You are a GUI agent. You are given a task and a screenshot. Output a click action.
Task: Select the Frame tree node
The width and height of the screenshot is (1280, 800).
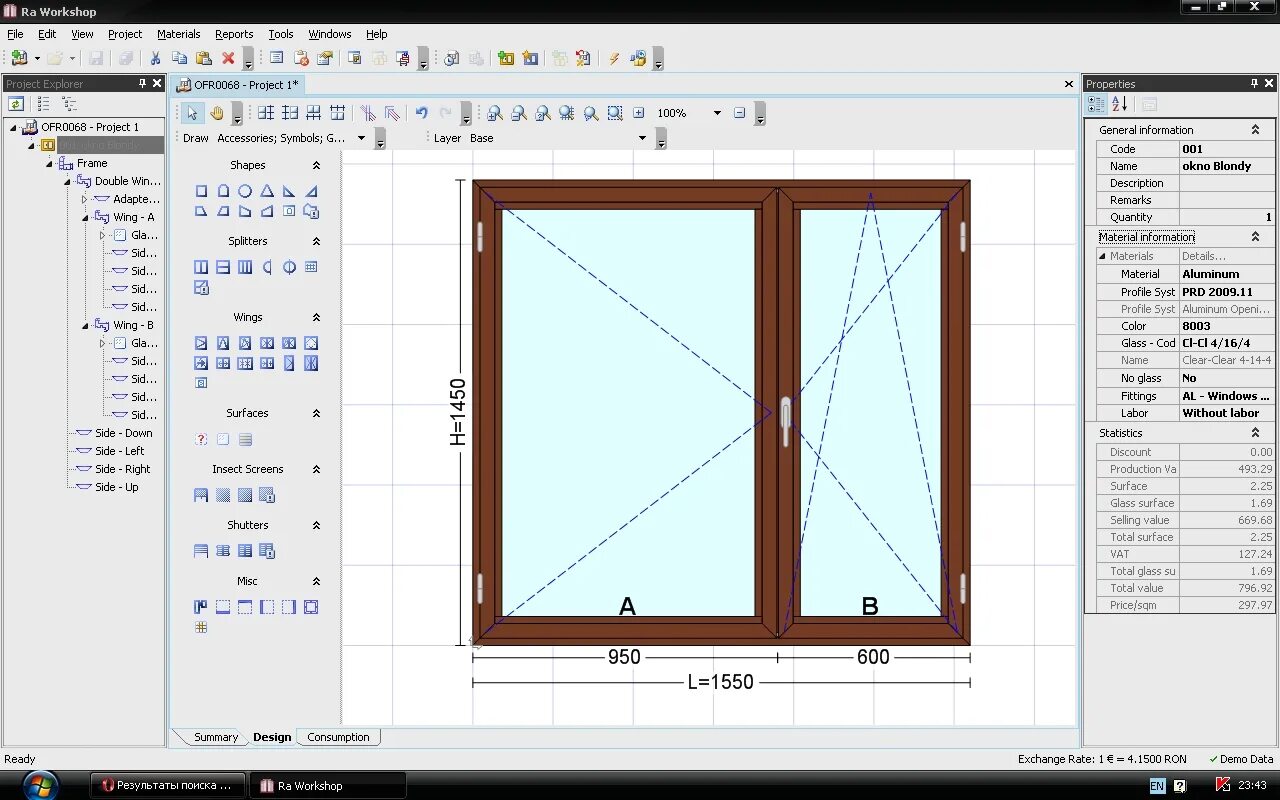[92, 163]
